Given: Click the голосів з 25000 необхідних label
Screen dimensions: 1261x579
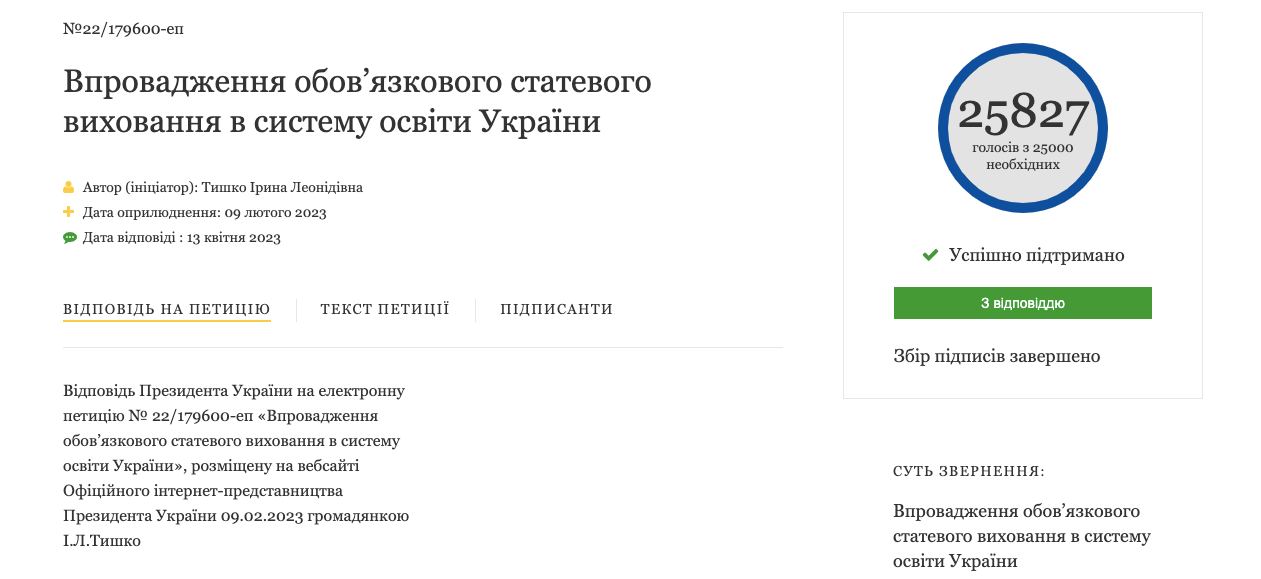Looking at the screenshot, I should [1023, 156].
